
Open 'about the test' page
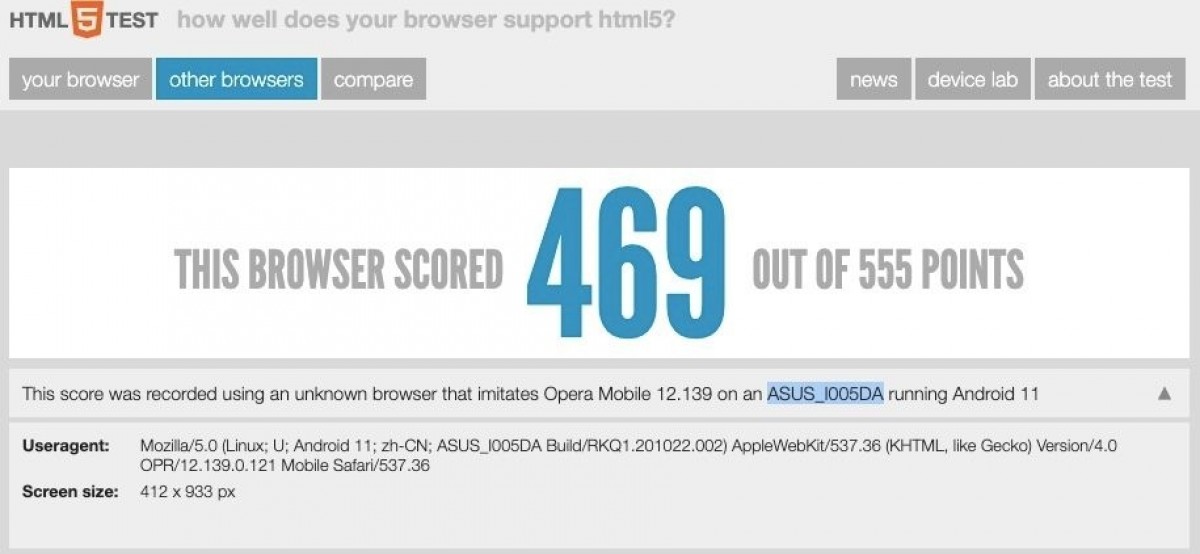[x=1110, y=80]
